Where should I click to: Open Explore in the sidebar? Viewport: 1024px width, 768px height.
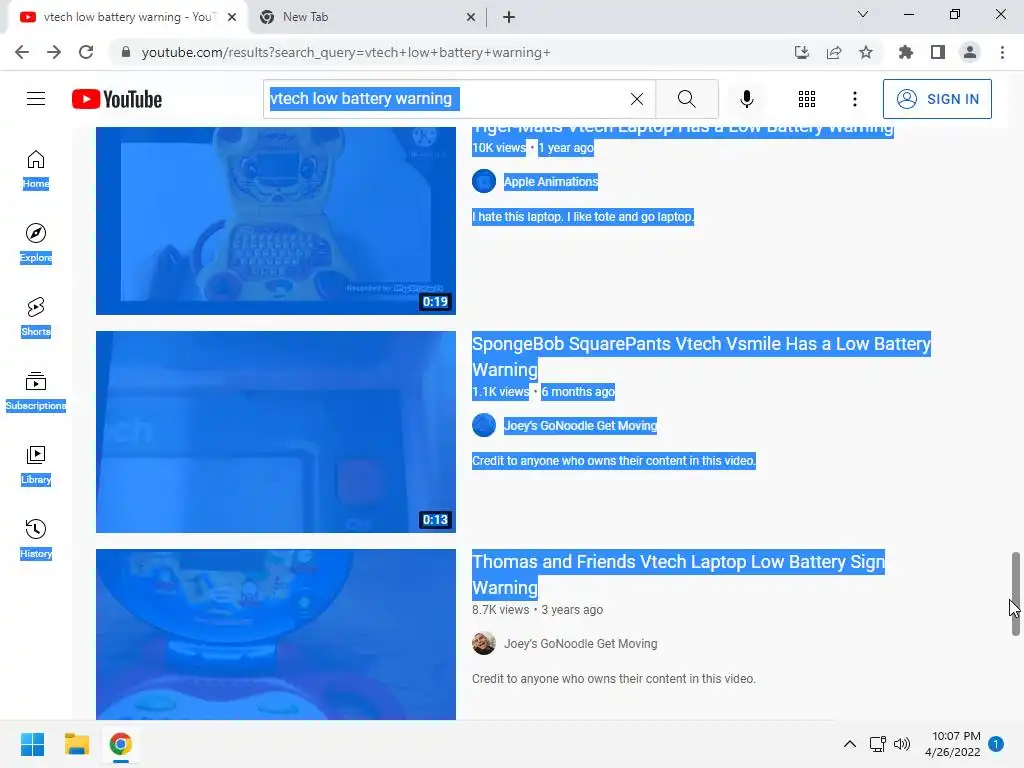pyautogui.click(x=36, y=243)
